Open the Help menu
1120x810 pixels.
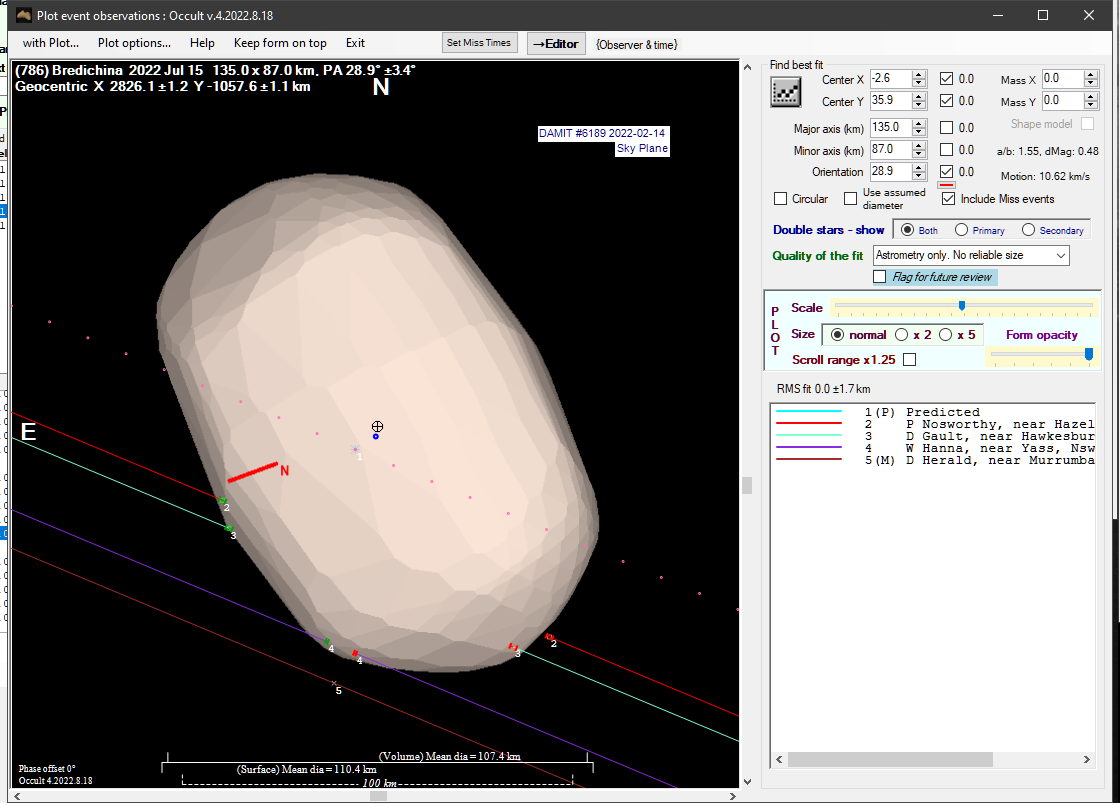click(x=202, y=43)
